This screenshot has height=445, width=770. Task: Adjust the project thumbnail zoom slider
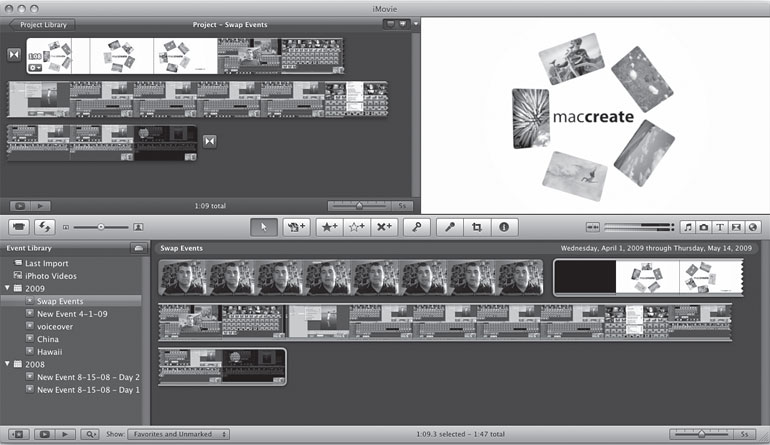pos(359,206)
